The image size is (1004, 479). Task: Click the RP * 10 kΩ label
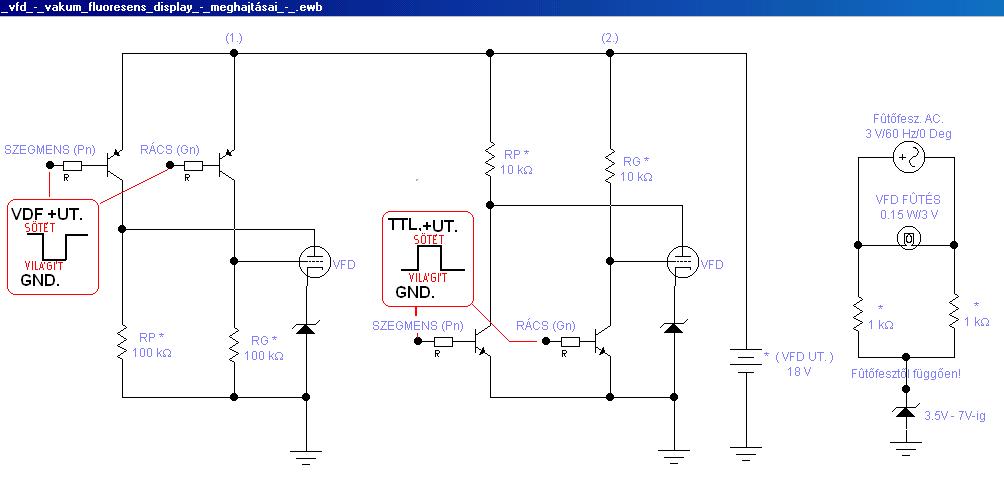click(519, 163)
